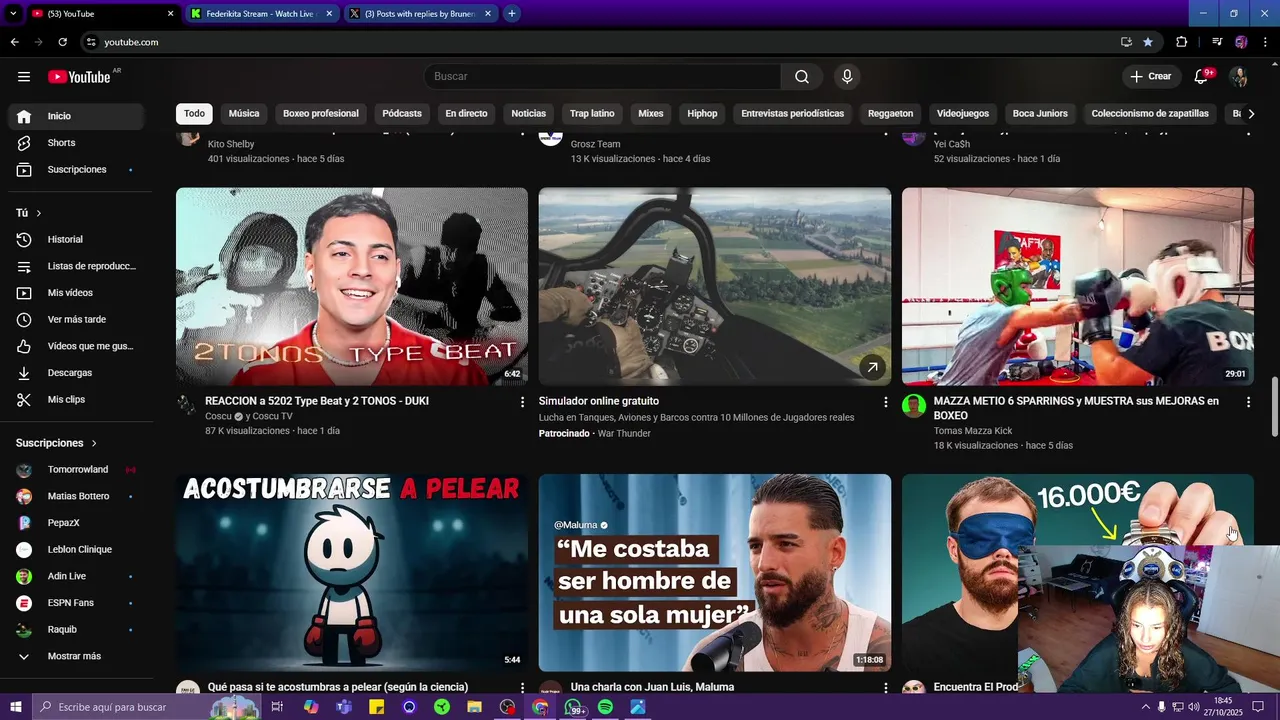Select the Todo filter chip

pyautogui.click(x=194, y=114)
